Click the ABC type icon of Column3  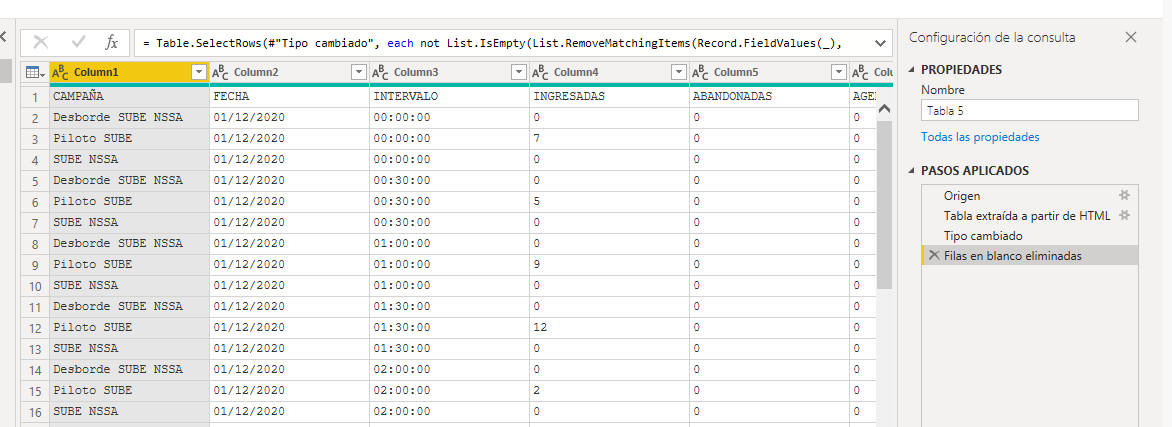coord(380,73)
